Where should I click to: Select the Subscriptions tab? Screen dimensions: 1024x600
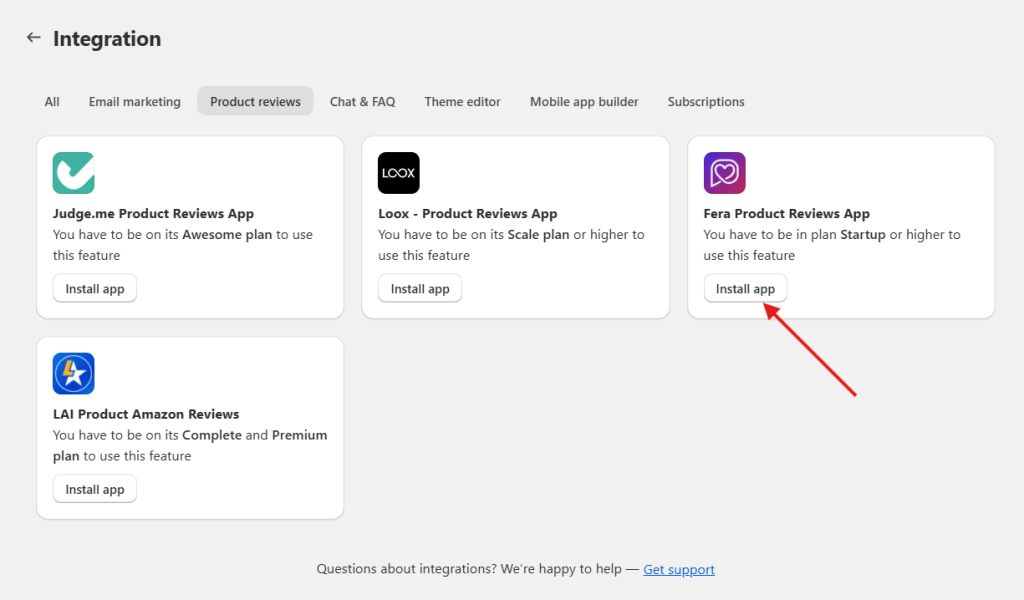pos(706,101)
